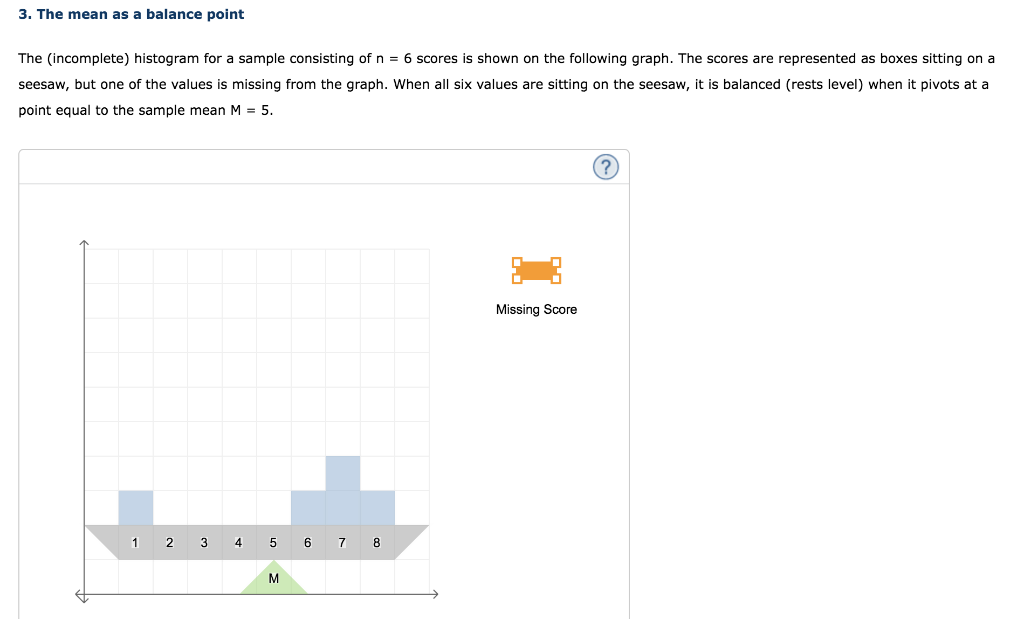
Task: Click the Missing Score label text
Action: (536, 309)
